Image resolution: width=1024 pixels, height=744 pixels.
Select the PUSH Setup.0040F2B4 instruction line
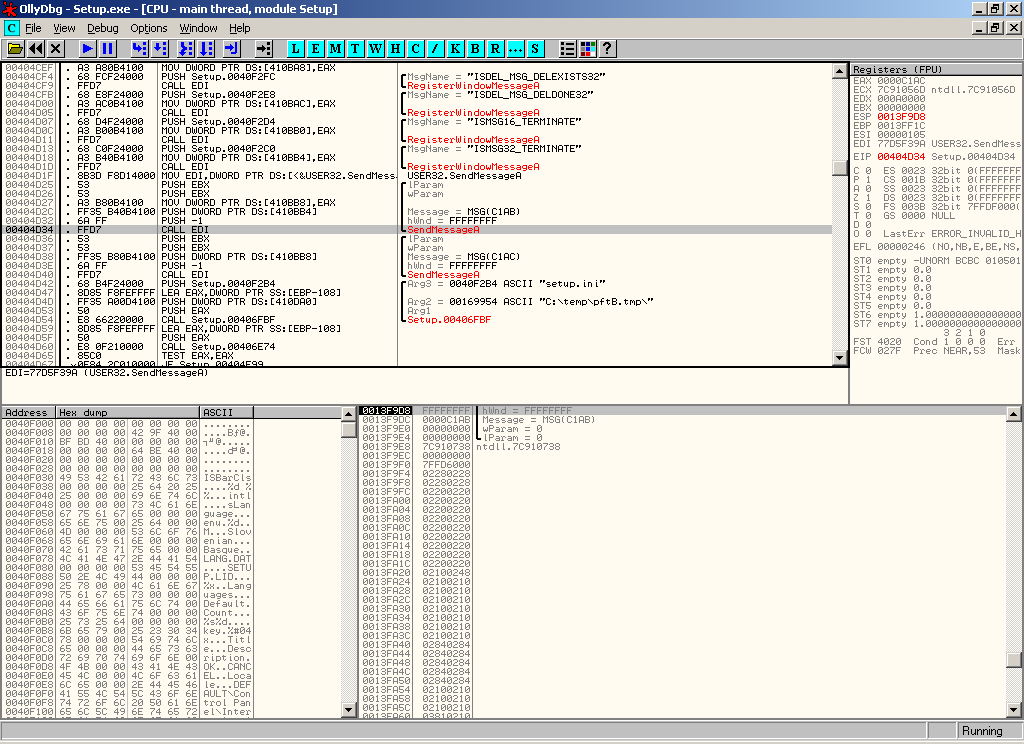click(218, 284)
